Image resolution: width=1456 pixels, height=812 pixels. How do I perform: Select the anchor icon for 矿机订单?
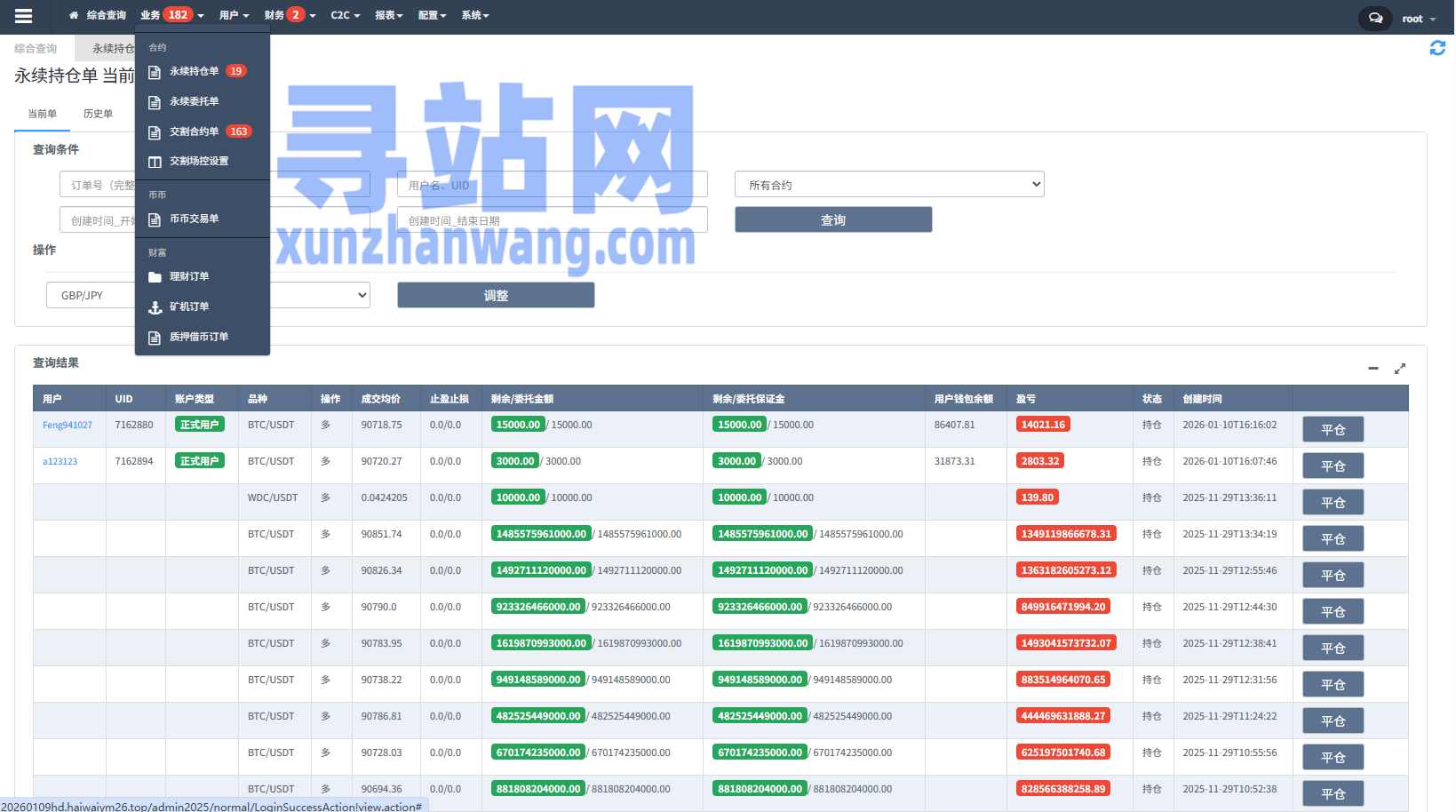(155, 306)
